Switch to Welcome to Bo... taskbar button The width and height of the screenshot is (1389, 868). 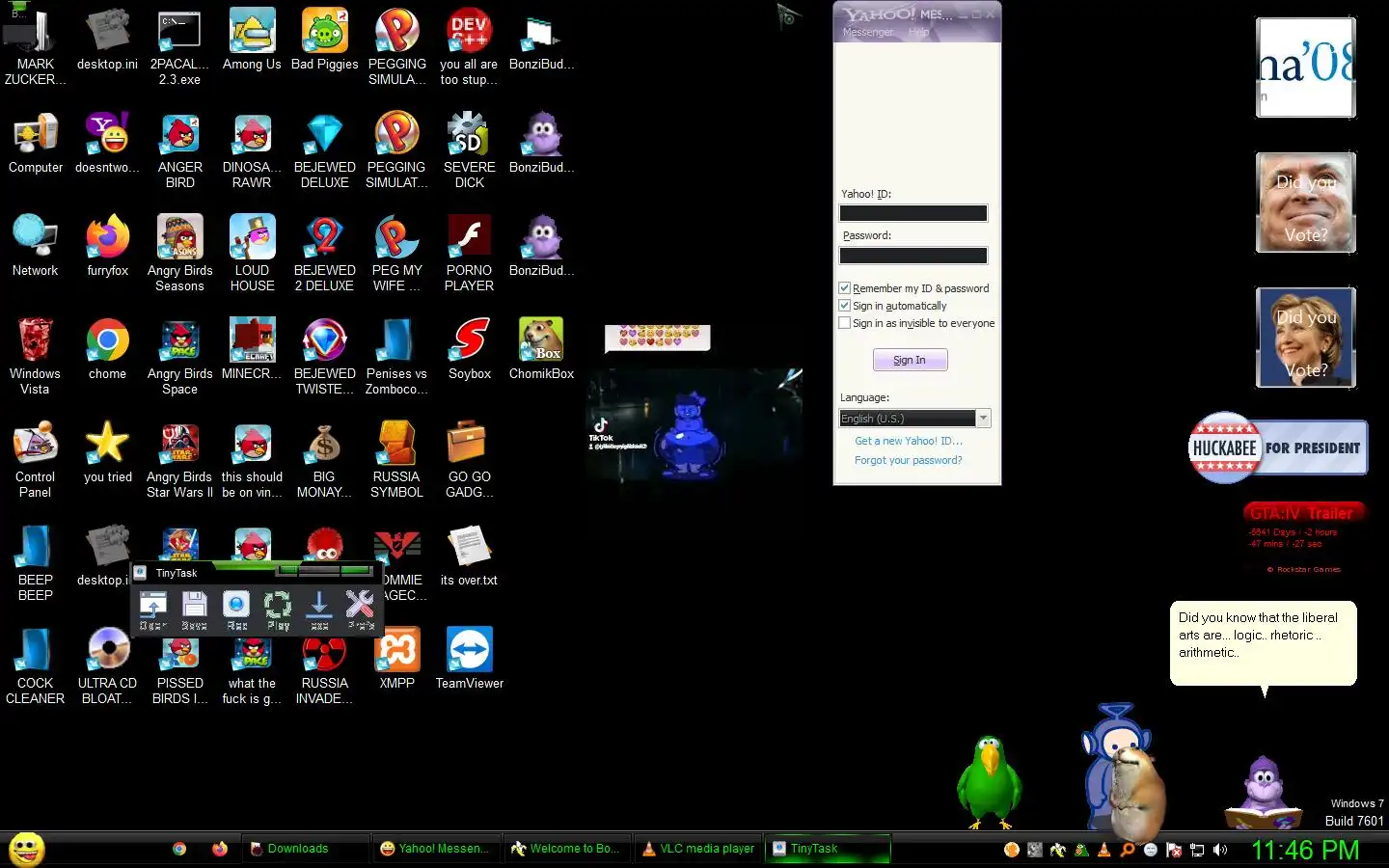coord(569,849)
